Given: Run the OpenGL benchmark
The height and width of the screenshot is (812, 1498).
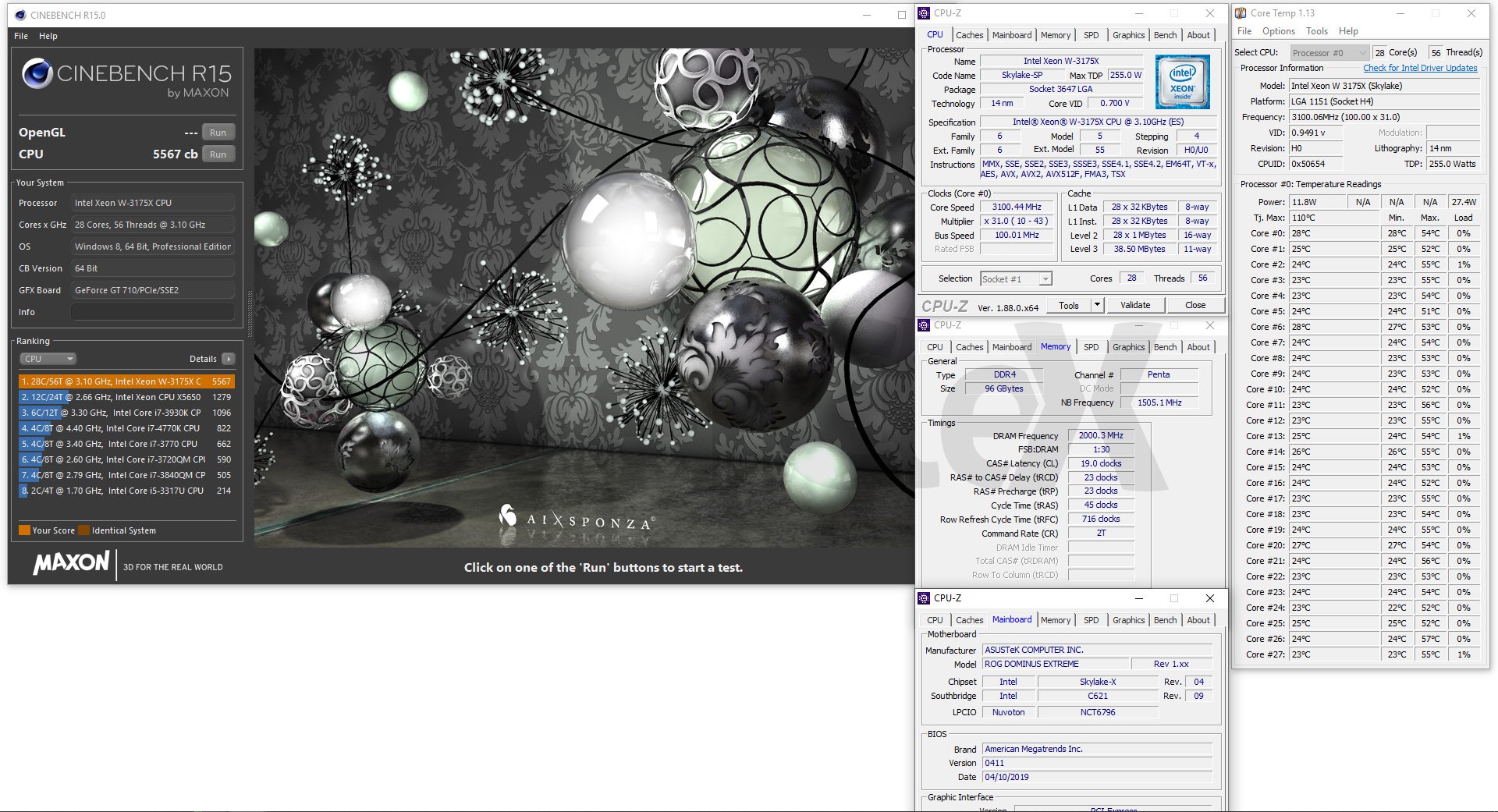Looking at the screenshot, I should pos(218,133).
